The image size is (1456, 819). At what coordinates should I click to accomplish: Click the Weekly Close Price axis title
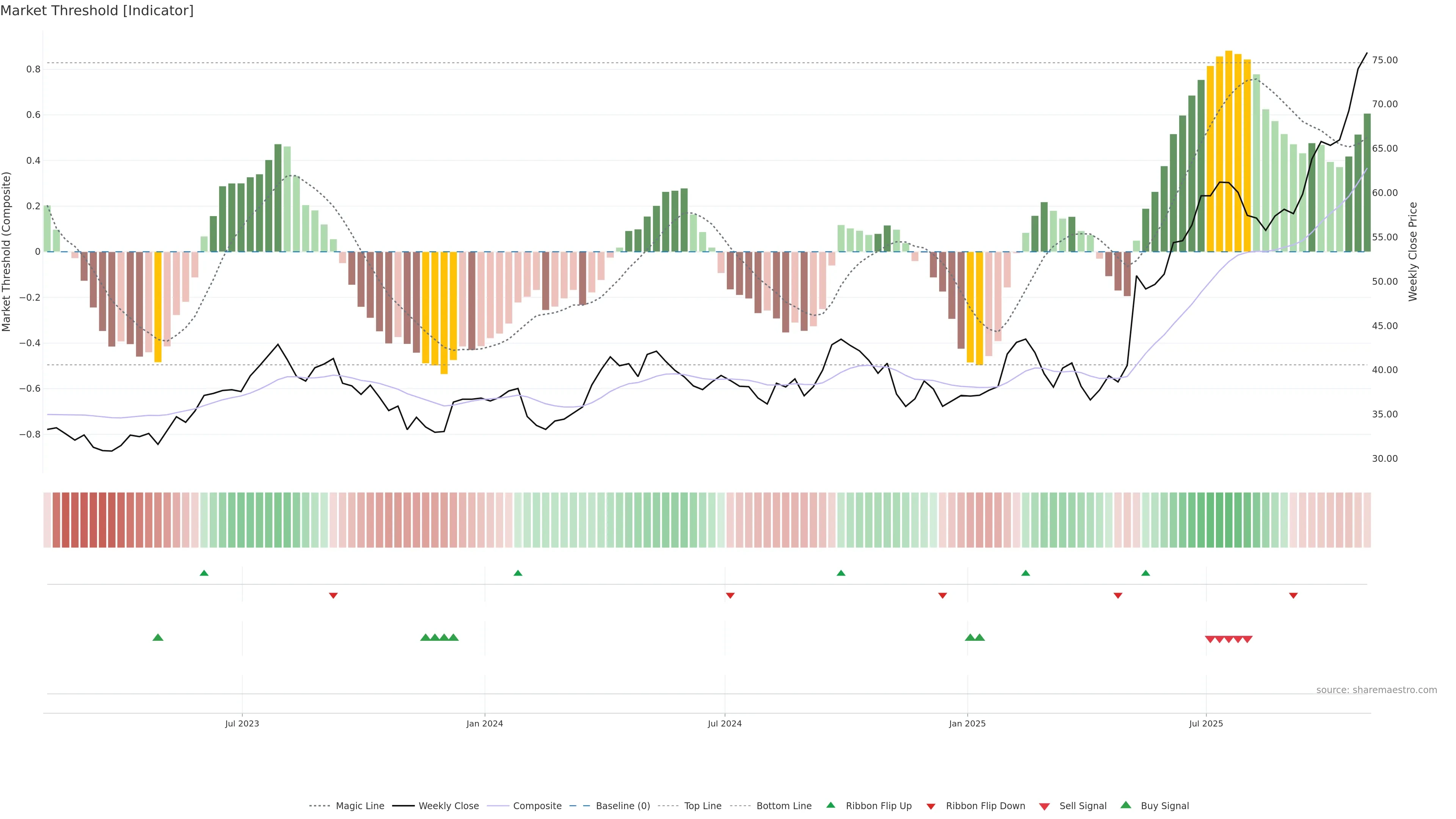pos(1412,251)
